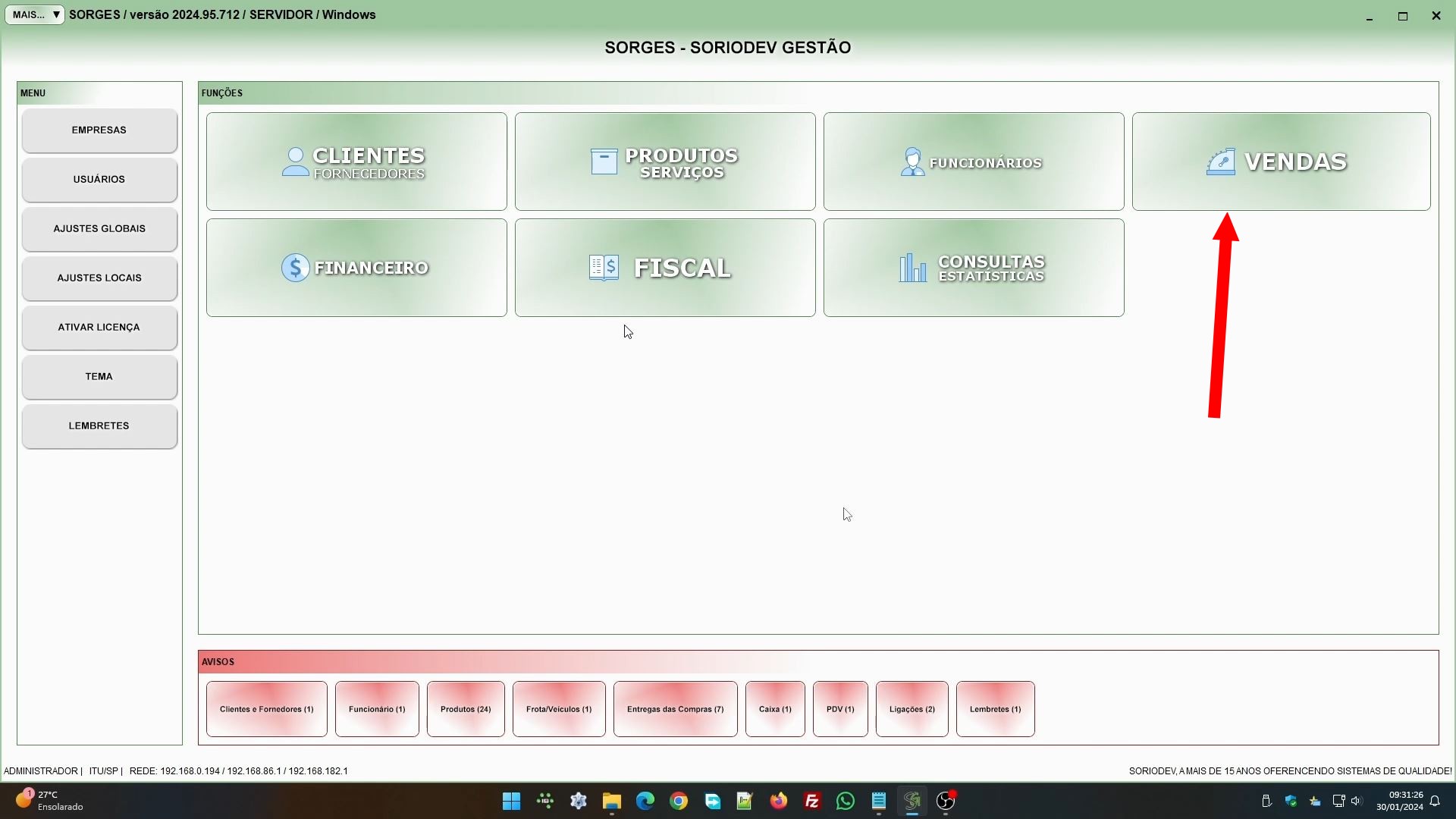
Task: Open the Financeiro dollar icon tile
Action: tap(356, 268)
